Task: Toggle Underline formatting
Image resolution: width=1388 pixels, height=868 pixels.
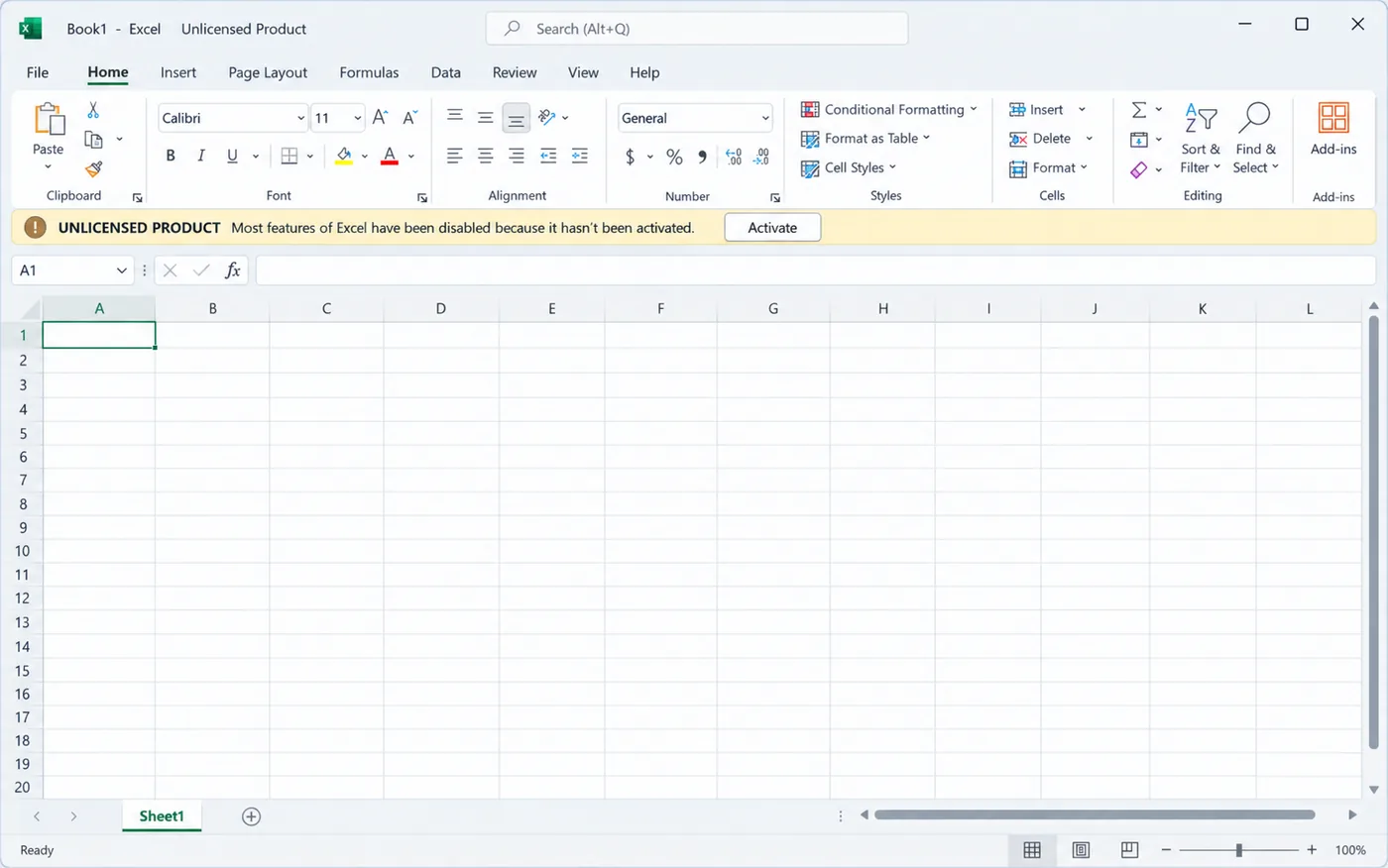Action: [x=232, y=156]
